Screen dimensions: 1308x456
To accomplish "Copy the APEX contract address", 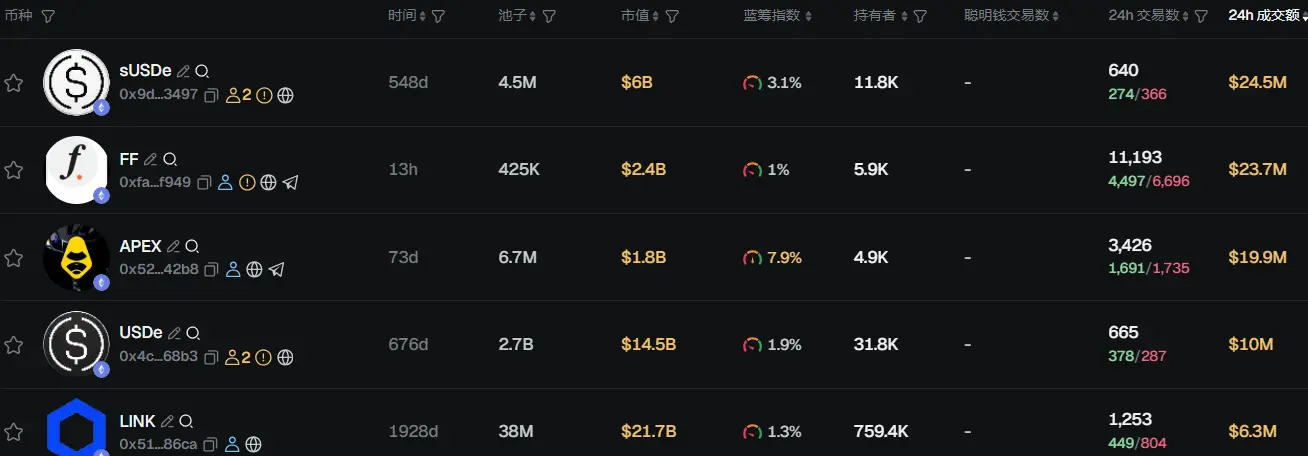I will [x=211, y=270].
